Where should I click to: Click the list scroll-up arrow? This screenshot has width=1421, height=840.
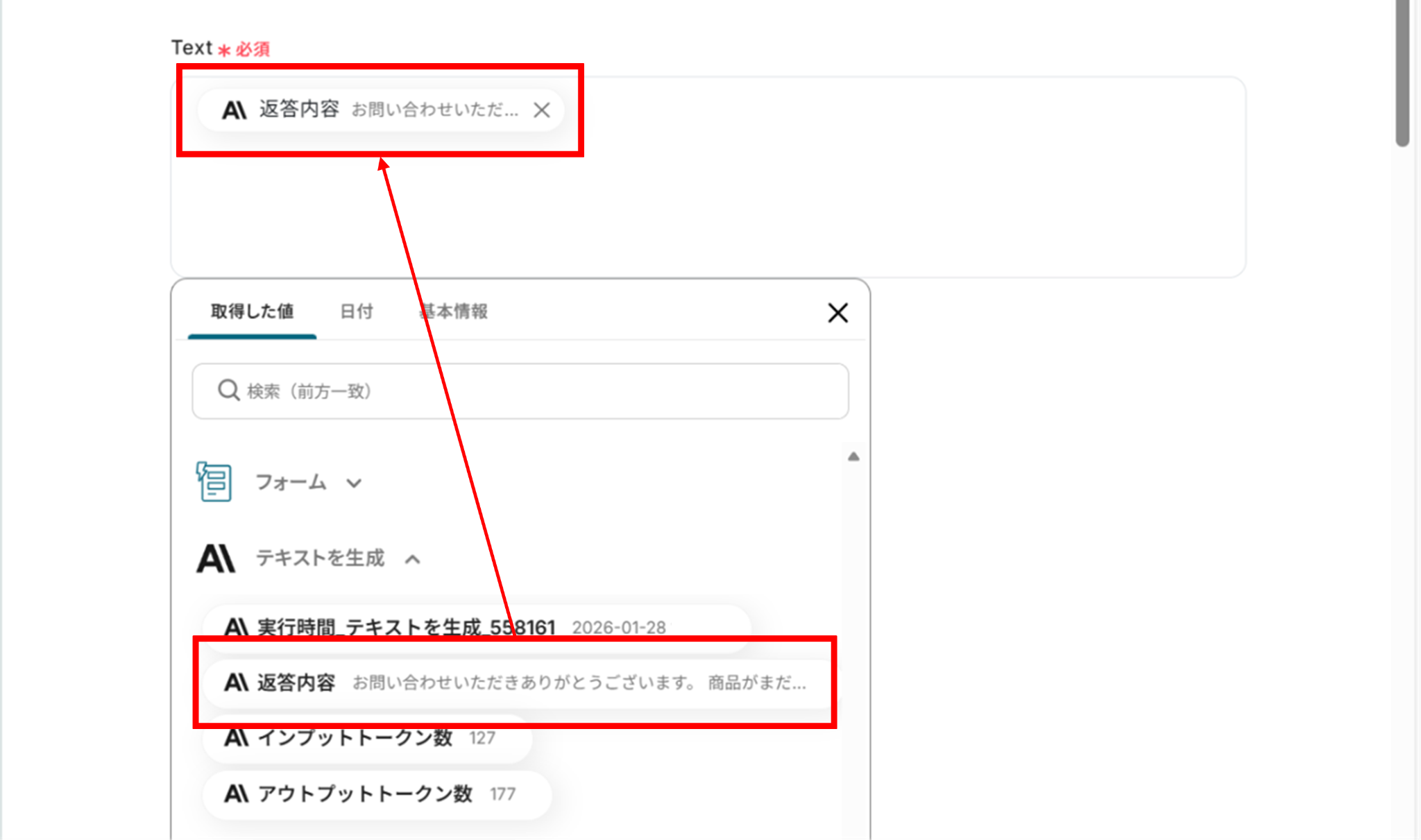coord(853,456)
